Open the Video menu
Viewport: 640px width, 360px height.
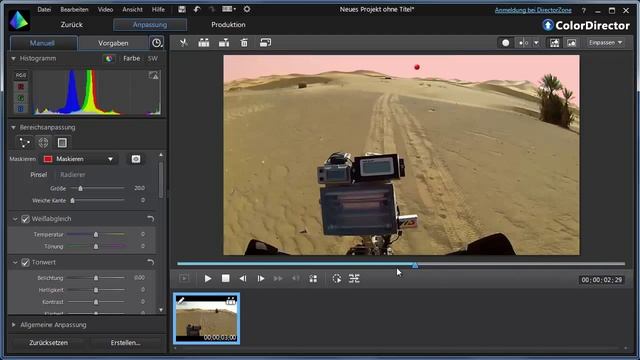tap(105, 9)
